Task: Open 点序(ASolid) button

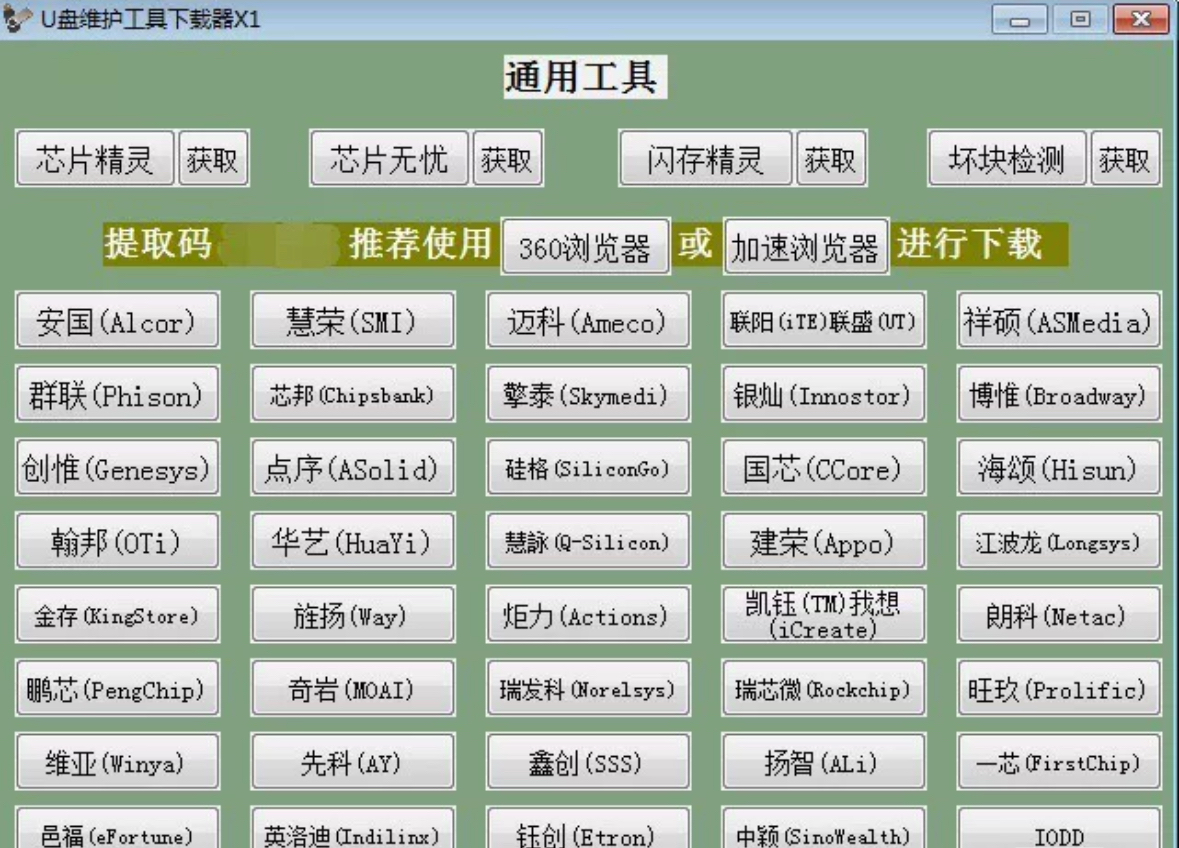Action: pos(353,468)
